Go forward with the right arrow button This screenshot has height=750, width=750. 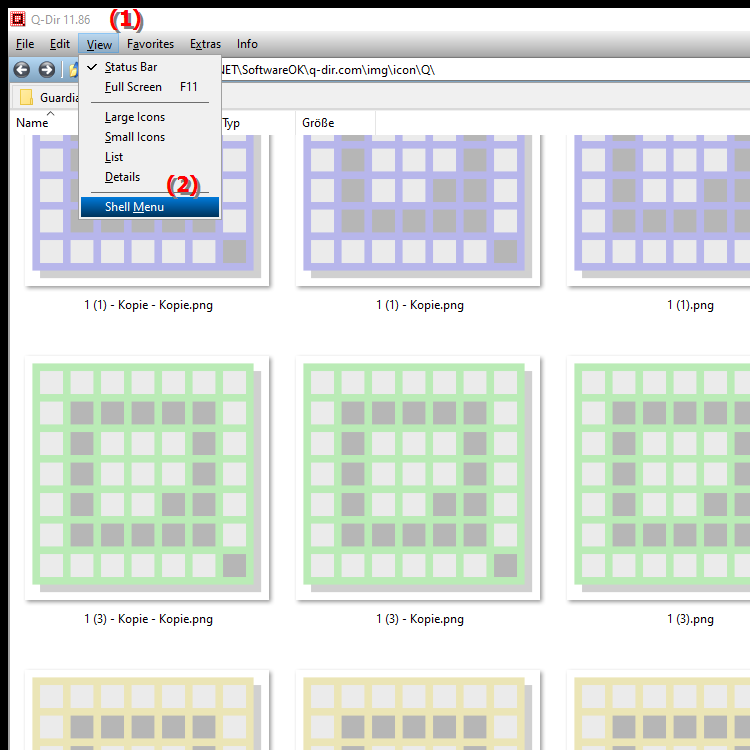pyautogui.click(x=46, y=70)
